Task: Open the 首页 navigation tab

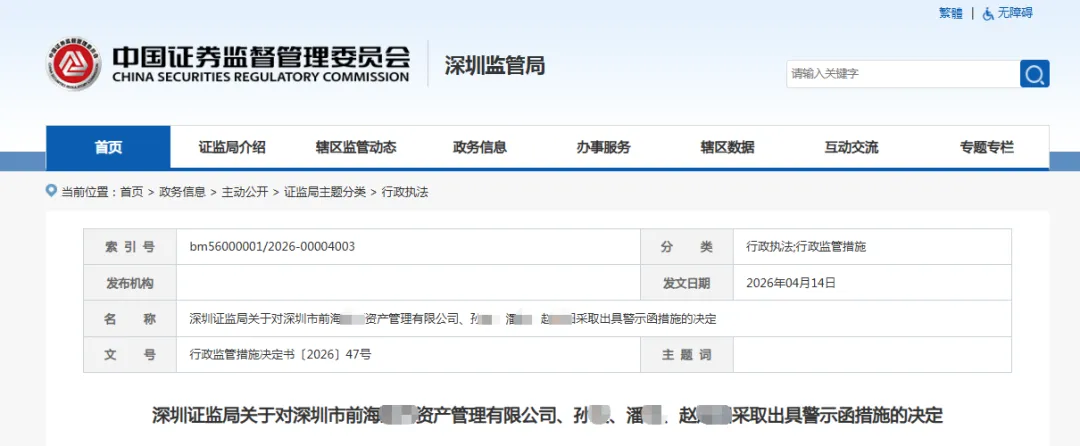Action: tap(108, 147)
